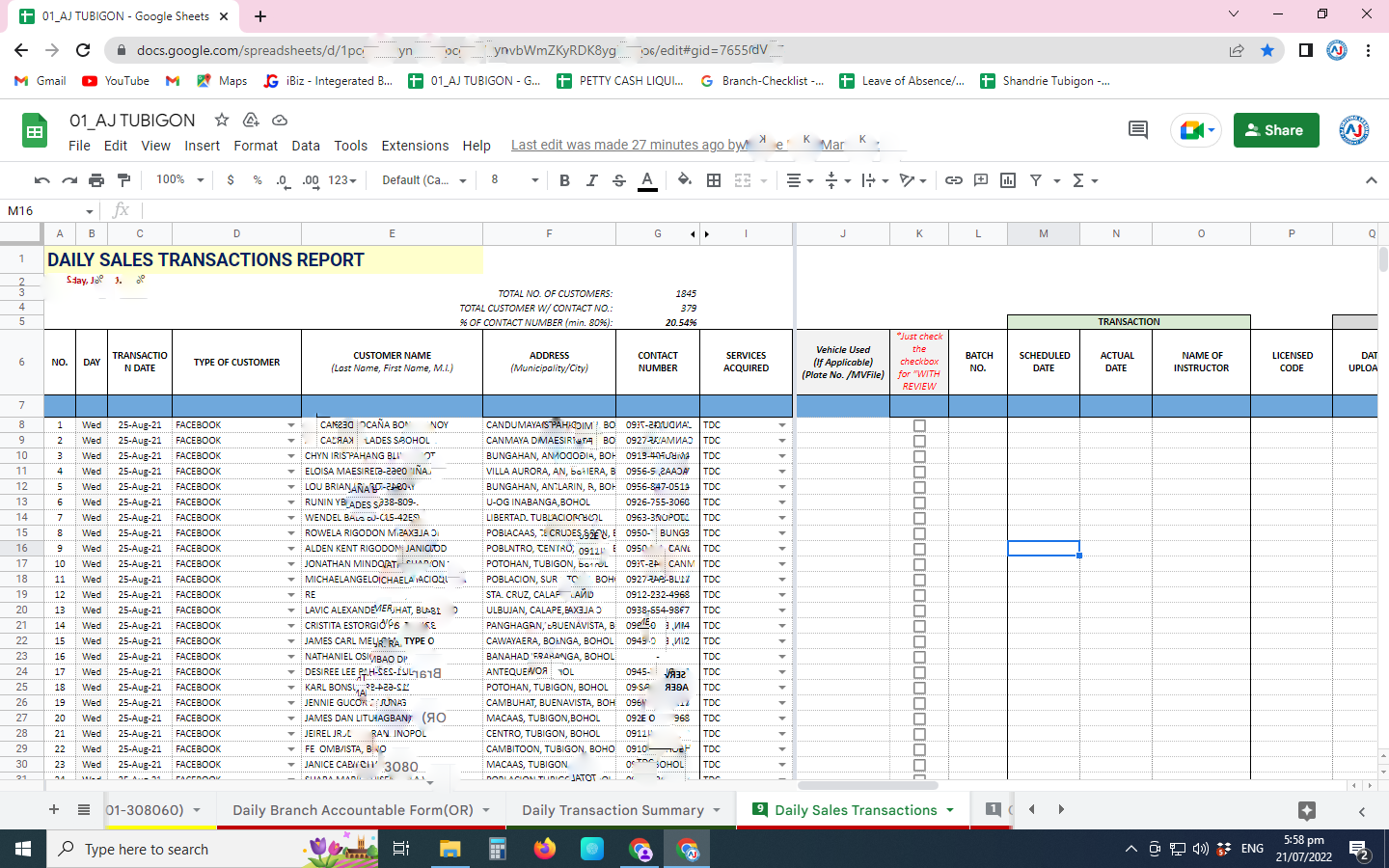Click the Insert comment icon
This screenshot has height=868, width=1389.
[x=981, y=180]
